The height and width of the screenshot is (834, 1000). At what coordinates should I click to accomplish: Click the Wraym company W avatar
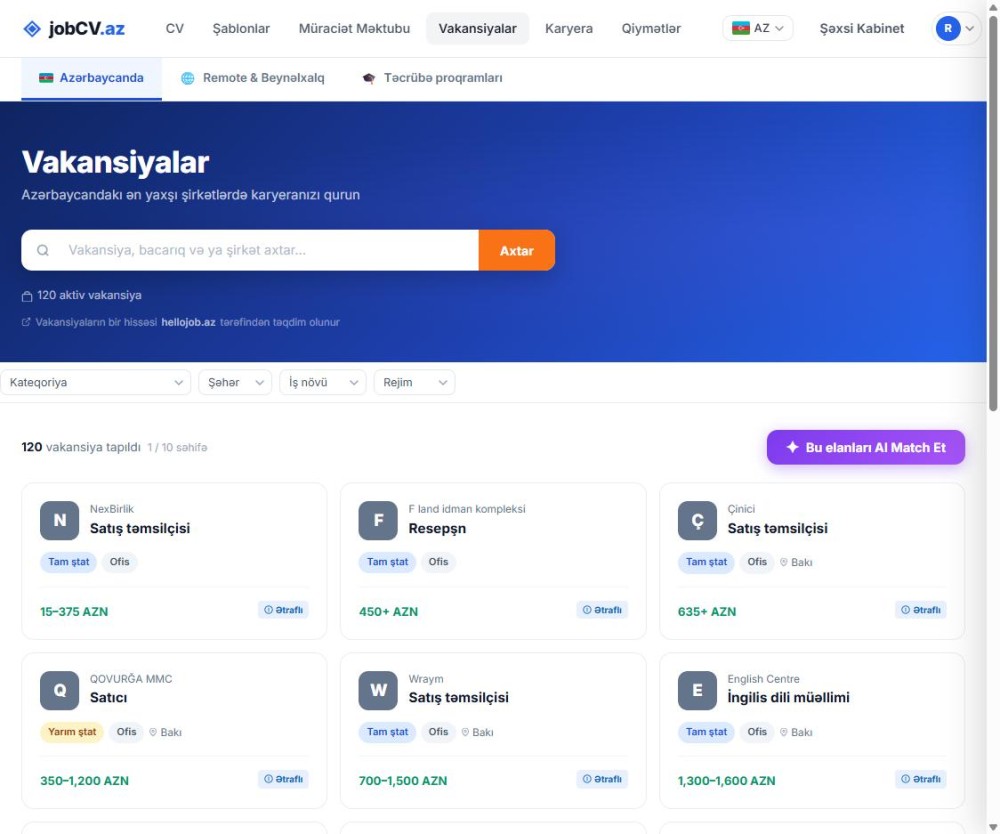pyautogui.click(x=378, y=691)
